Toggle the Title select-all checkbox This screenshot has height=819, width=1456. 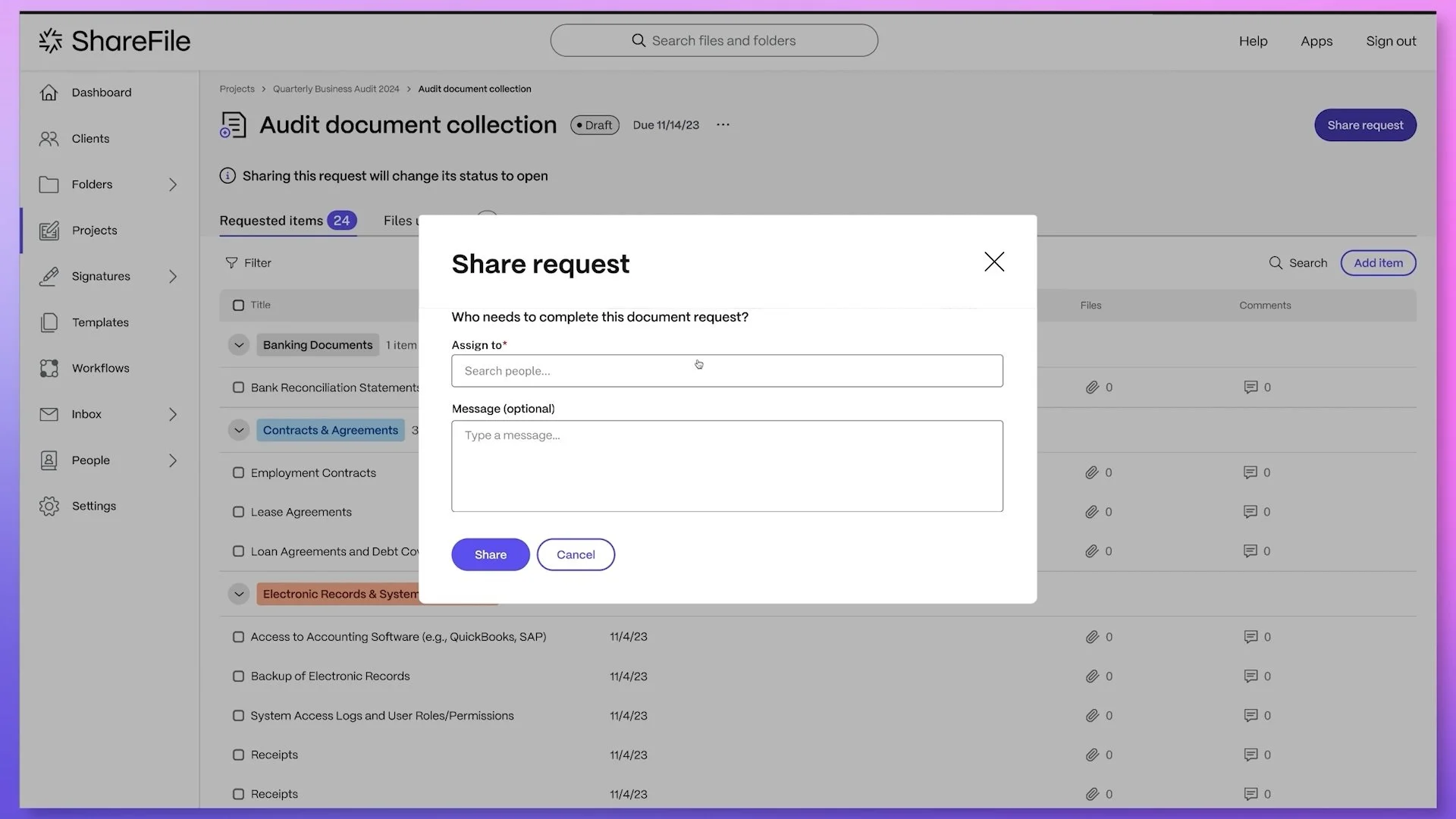pos(238,305)
